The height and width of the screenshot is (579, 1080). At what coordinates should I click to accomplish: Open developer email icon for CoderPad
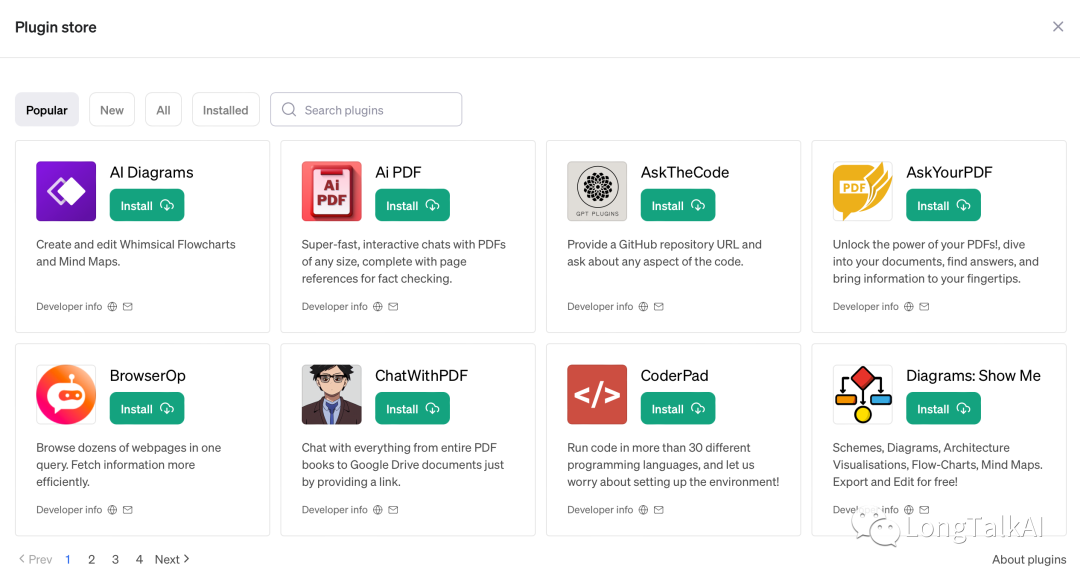658,510
